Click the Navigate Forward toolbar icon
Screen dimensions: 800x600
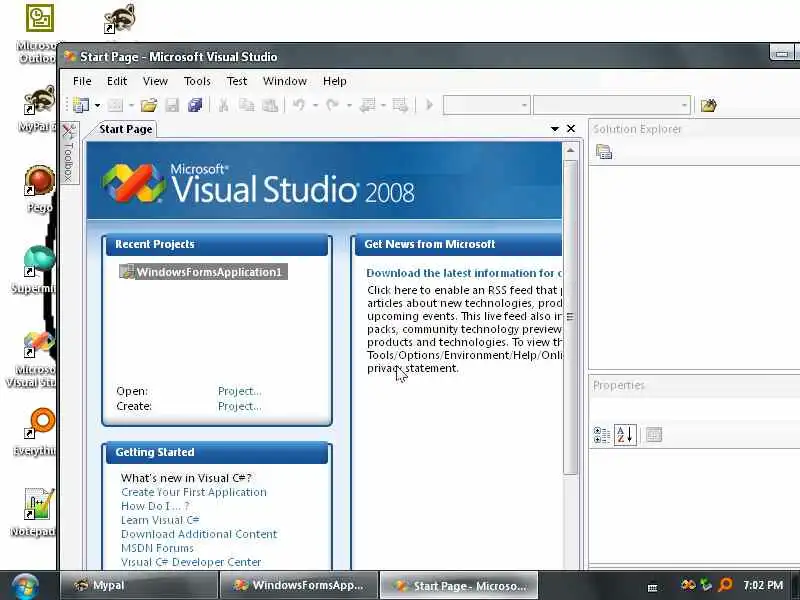tap(401, 105)
